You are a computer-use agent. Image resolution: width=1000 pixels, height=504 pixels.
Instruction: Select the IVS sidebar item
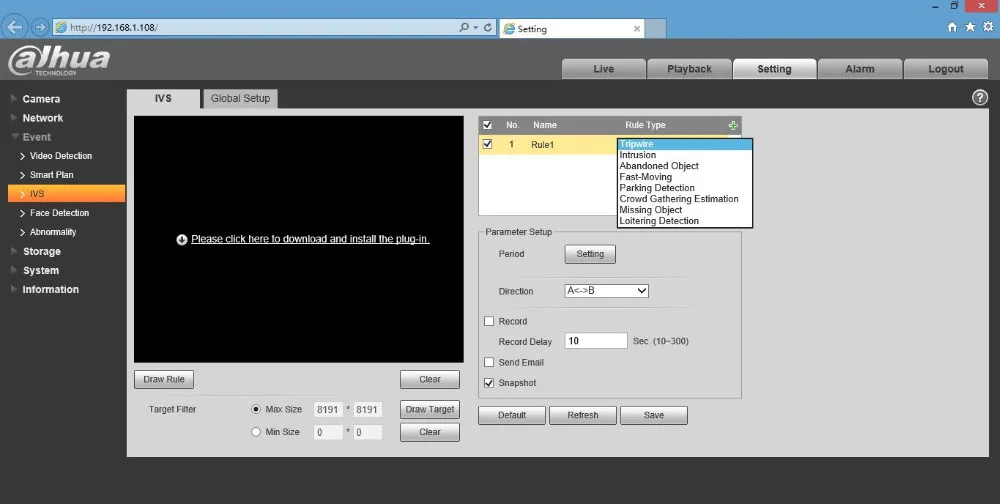coord(66,193)
